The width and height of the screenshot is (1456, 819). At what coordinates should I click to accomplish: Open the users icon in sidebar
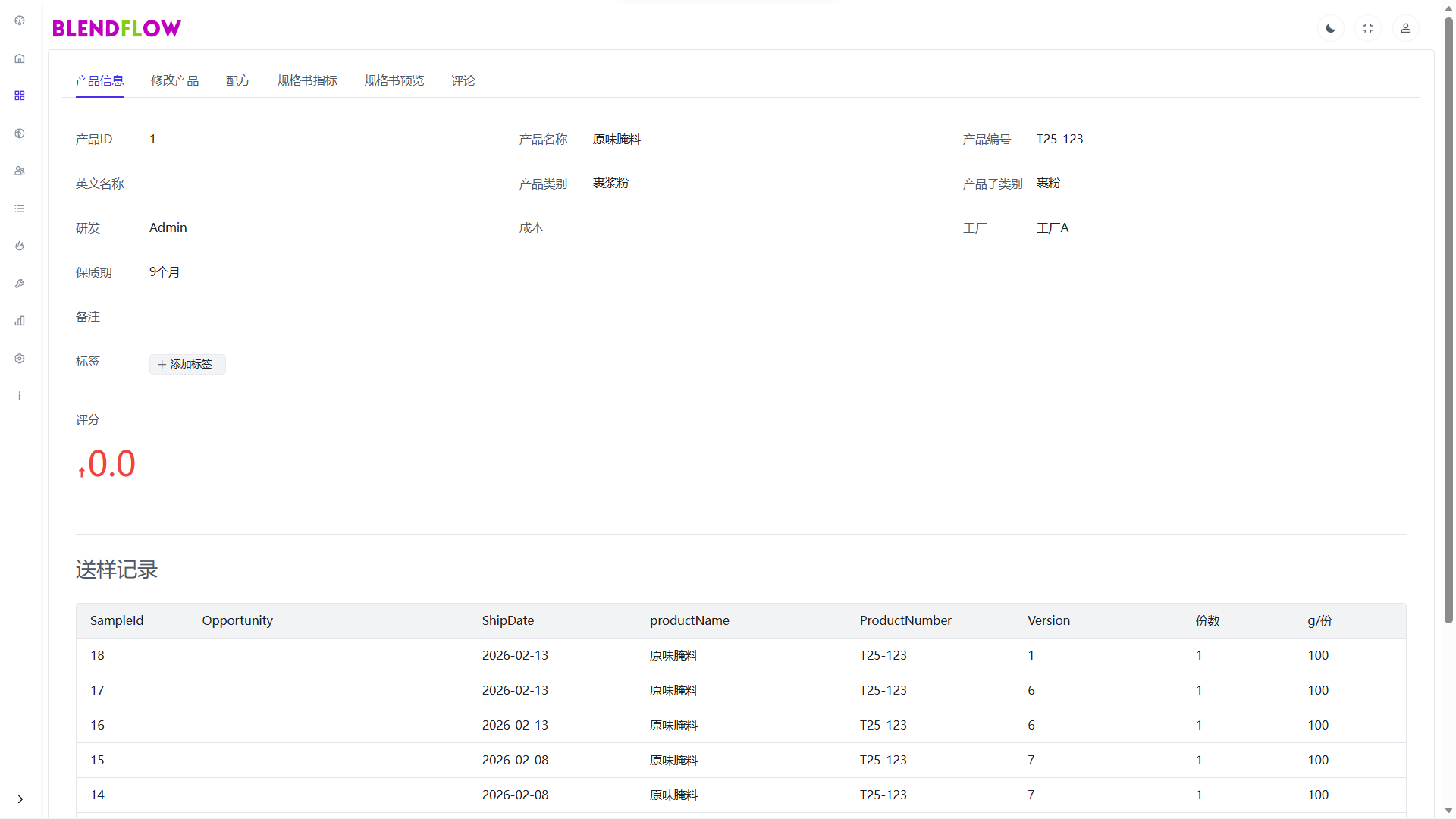tap(20, 171)
